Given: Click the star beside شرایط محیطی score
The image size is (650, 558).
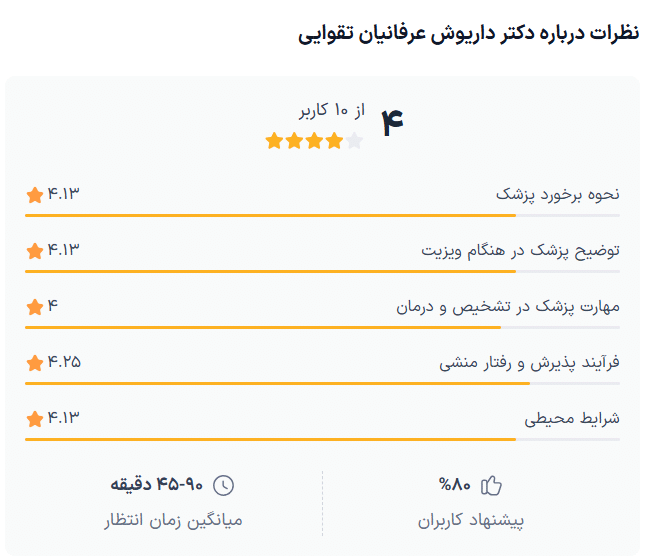Looking at the screenshot, I should pos(35,418).
